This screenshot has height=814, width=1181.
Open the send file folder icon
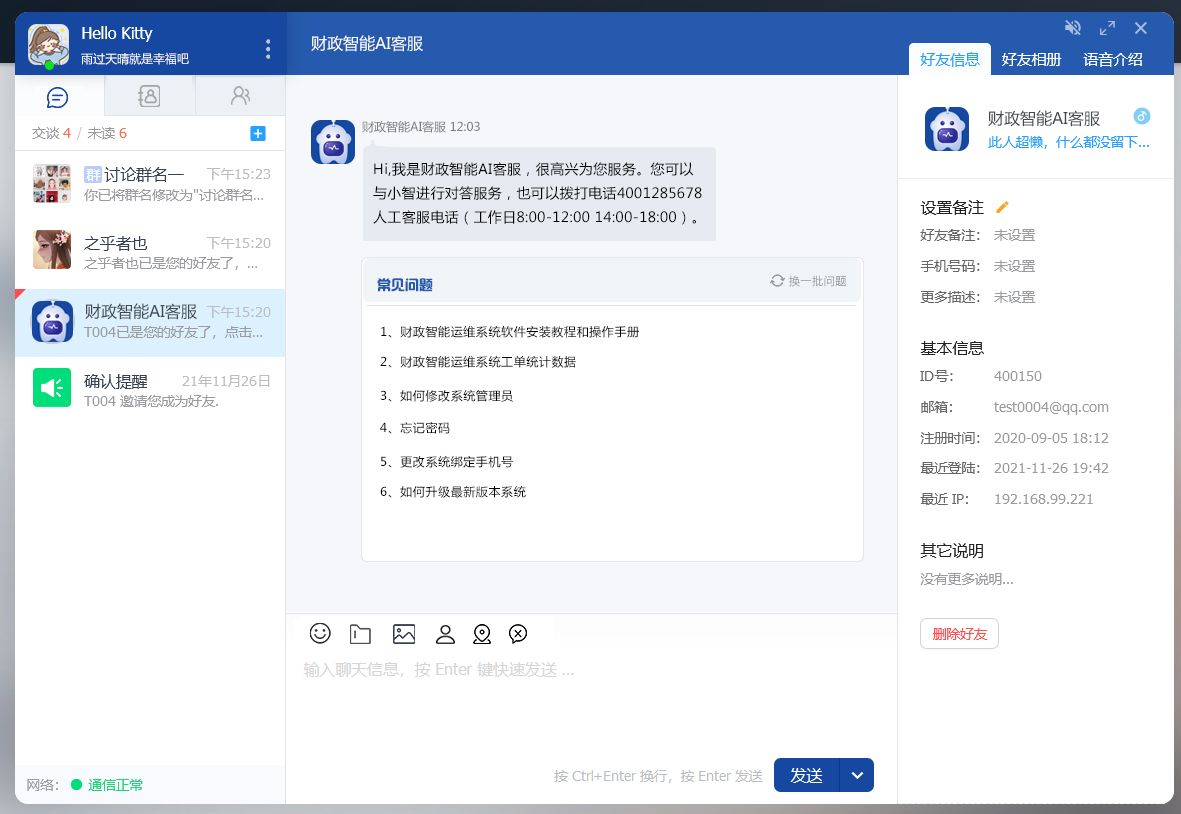click(x=360, y=634)
